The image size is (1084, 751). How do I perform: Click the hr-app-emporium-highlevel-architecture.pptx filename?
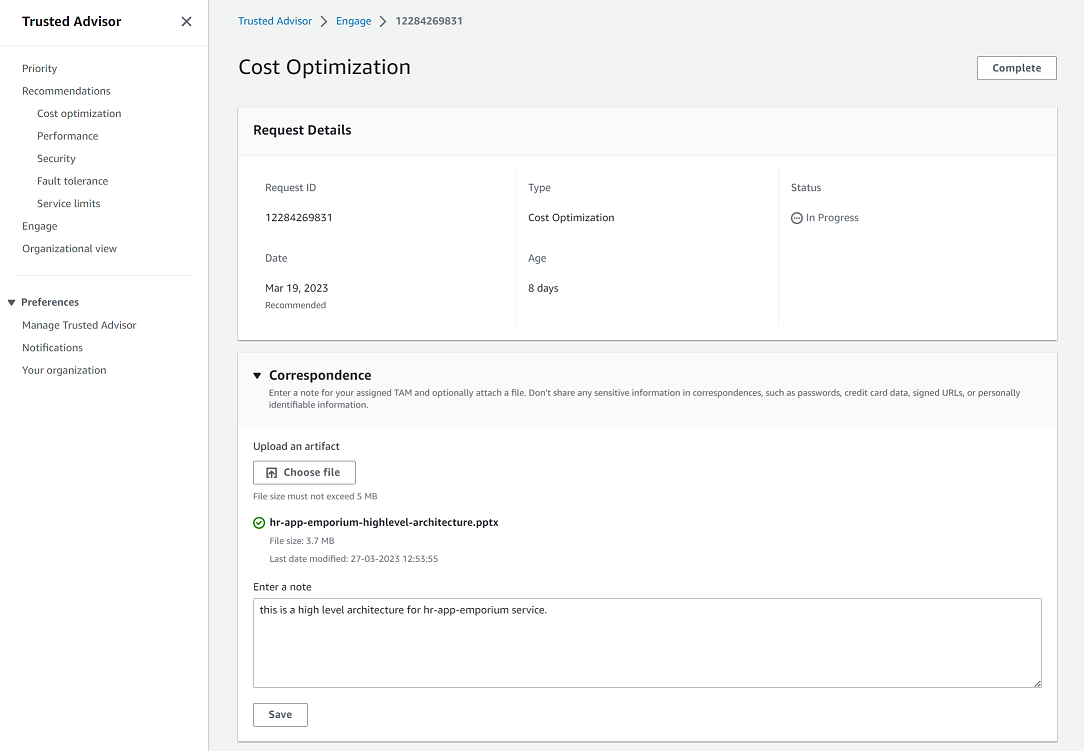384,522
